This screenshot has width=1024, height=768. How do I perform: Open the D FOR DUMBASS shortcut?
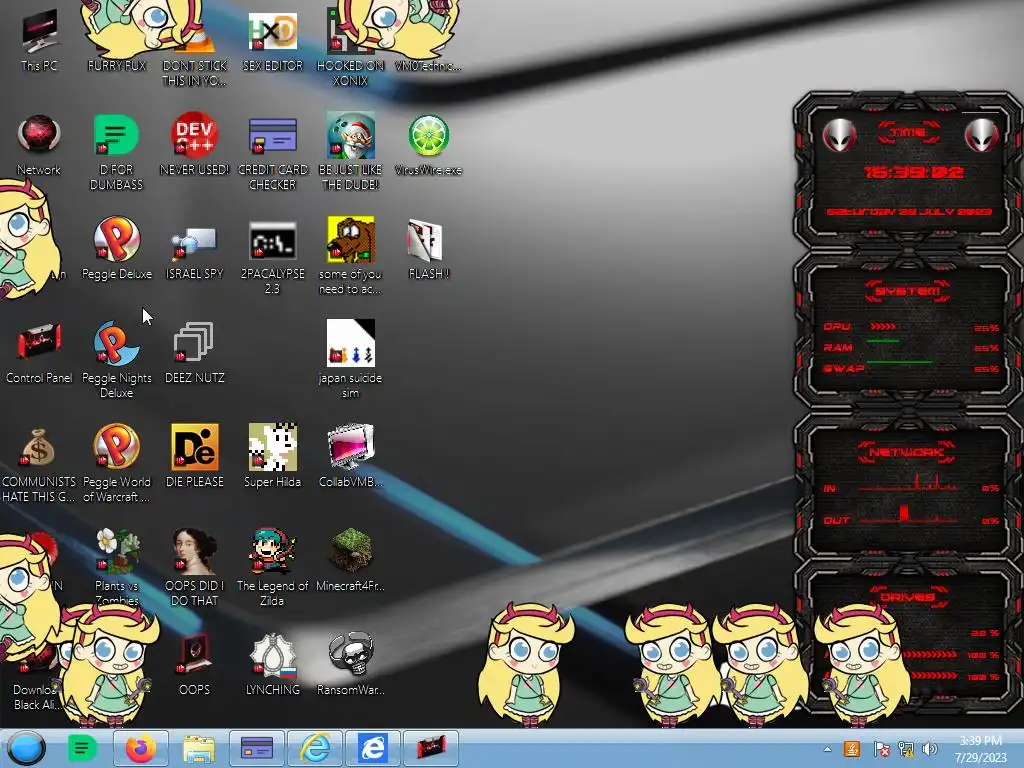tap(116, 150)
